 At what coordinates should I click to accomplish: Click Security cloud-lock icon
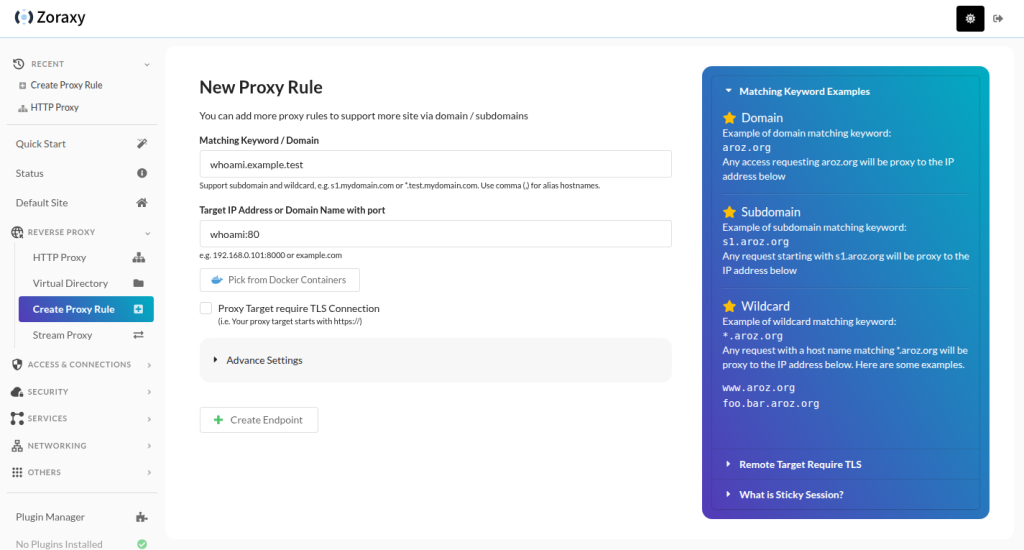17,392
